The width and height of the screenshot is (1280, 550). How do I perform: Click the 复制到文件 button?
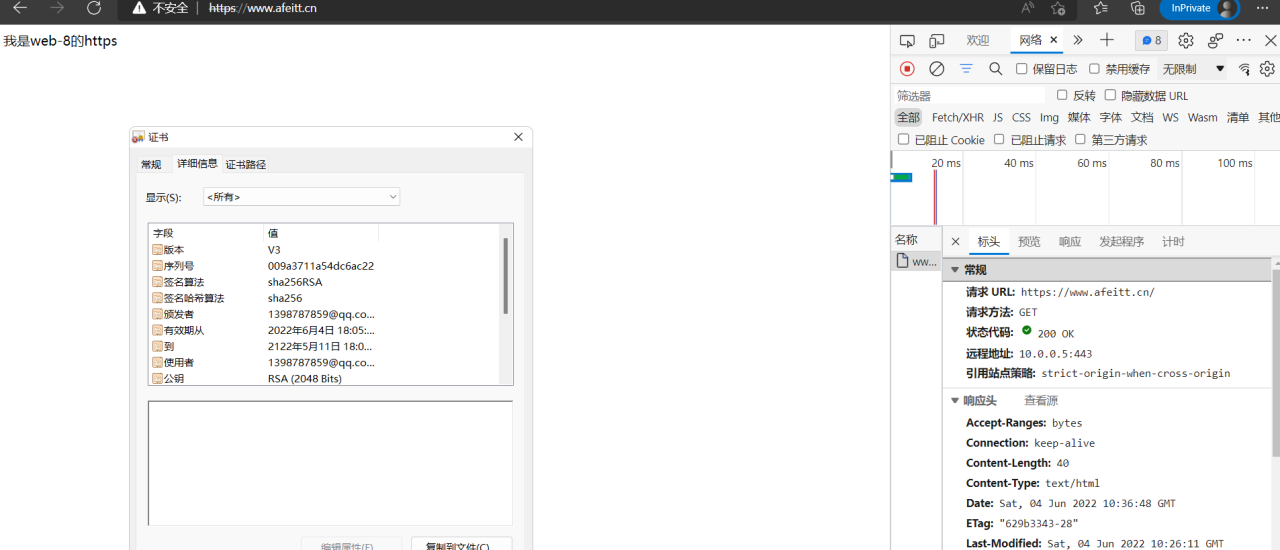pos(461,544)
